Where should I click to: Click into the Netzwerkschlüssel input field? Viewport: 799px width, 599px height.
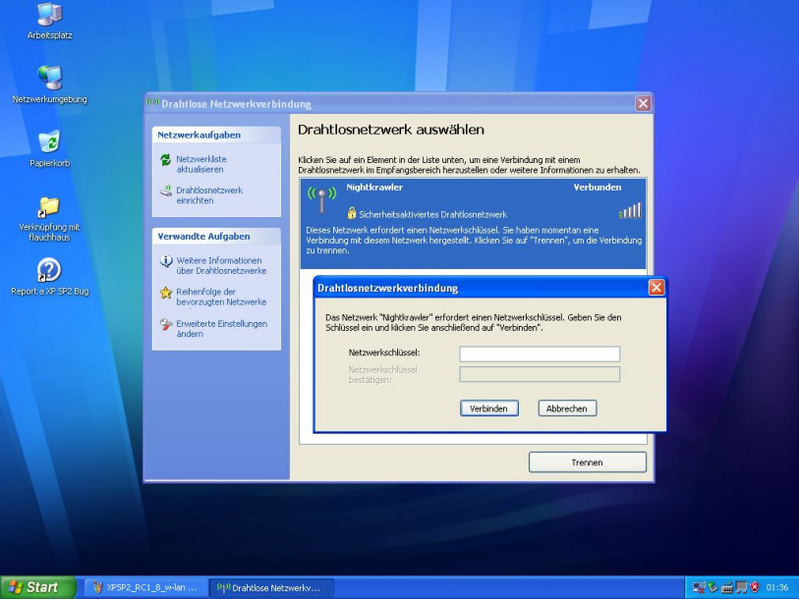[x=540, y=354]
